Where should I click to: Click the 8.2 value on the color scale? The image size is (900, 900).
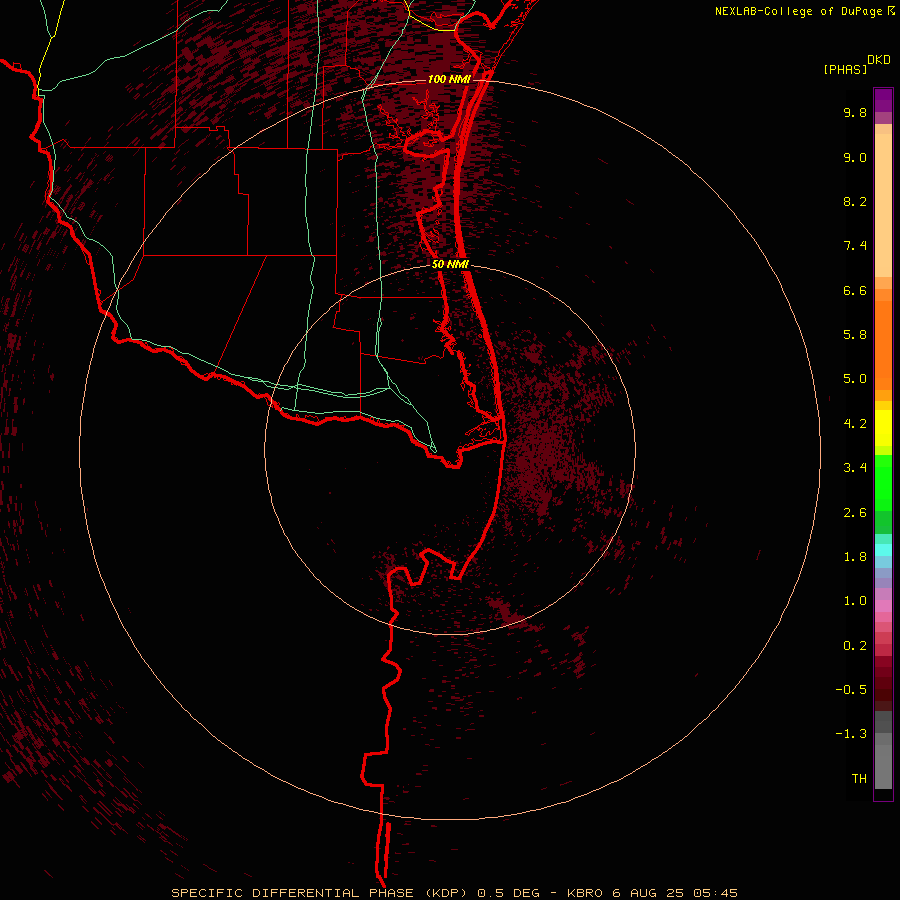[855, 201]
